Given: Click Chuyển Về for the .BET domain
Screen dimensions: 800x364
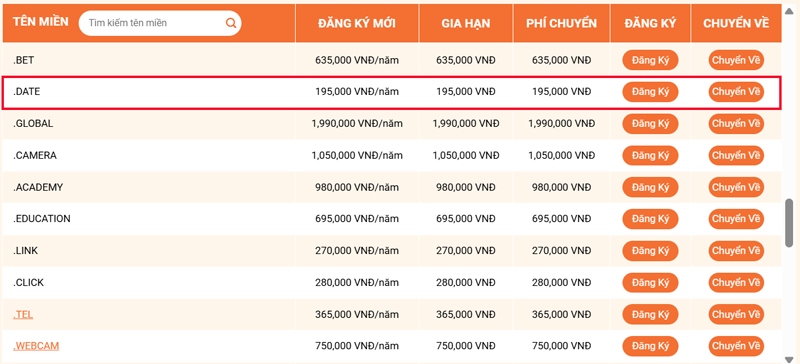Looking at the screenshot, I should click(736, 60).
